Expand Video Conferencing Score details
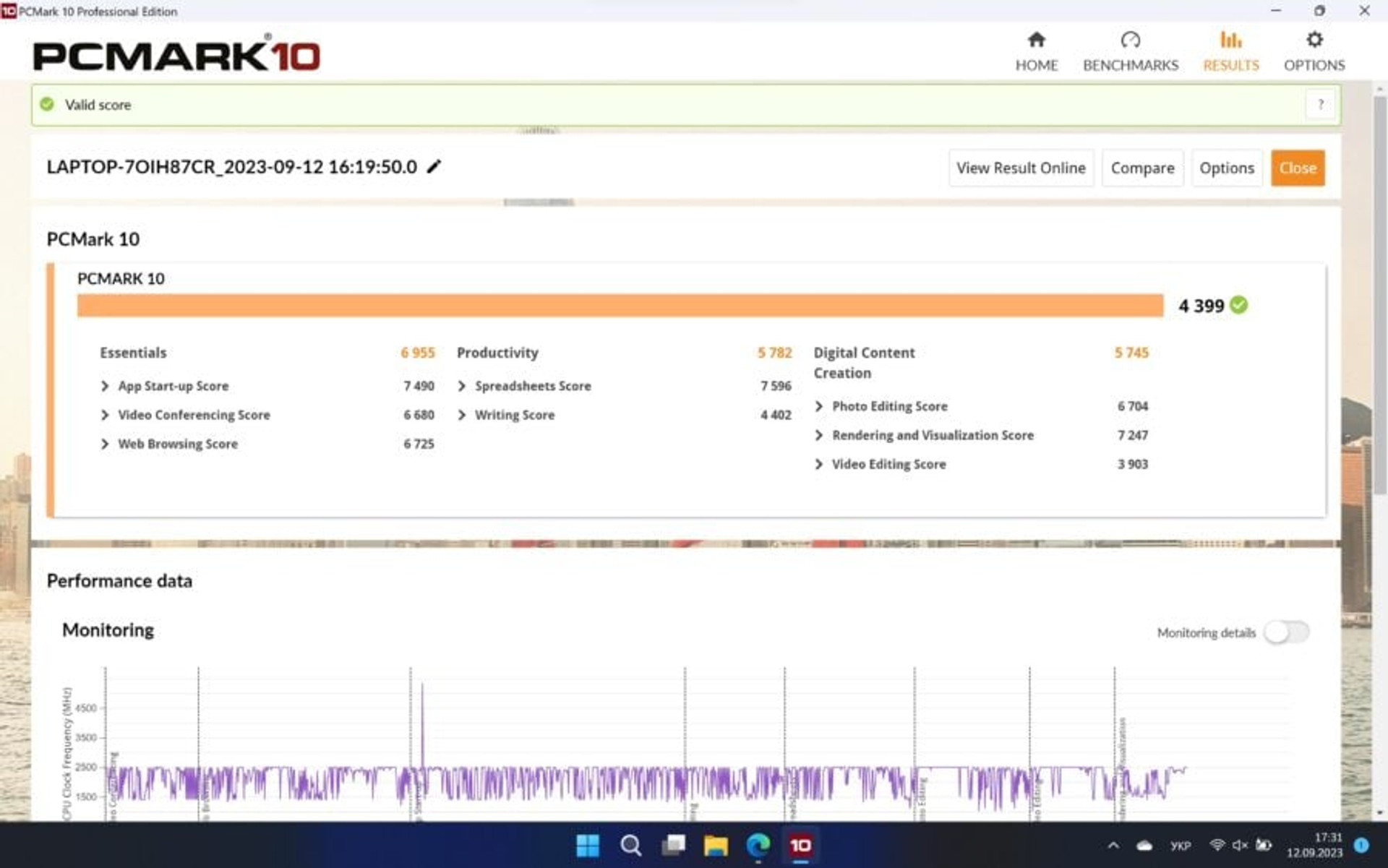Image resolution: width=1388 pixels, height=868 pixels. click(x=105, y=415)
